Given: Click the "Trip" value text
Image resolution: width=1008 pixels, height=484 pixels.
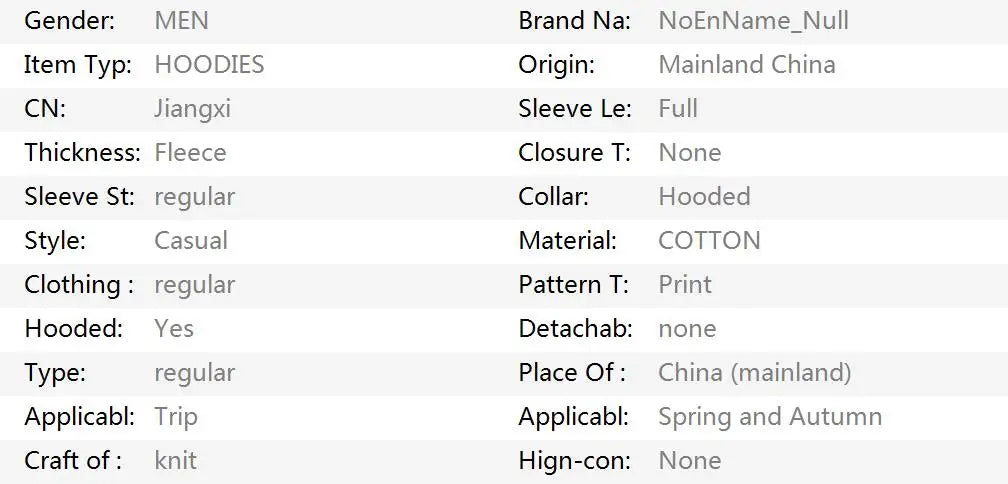Looking at the screenshot, I should pyautogui.click(x=176, y=417).
